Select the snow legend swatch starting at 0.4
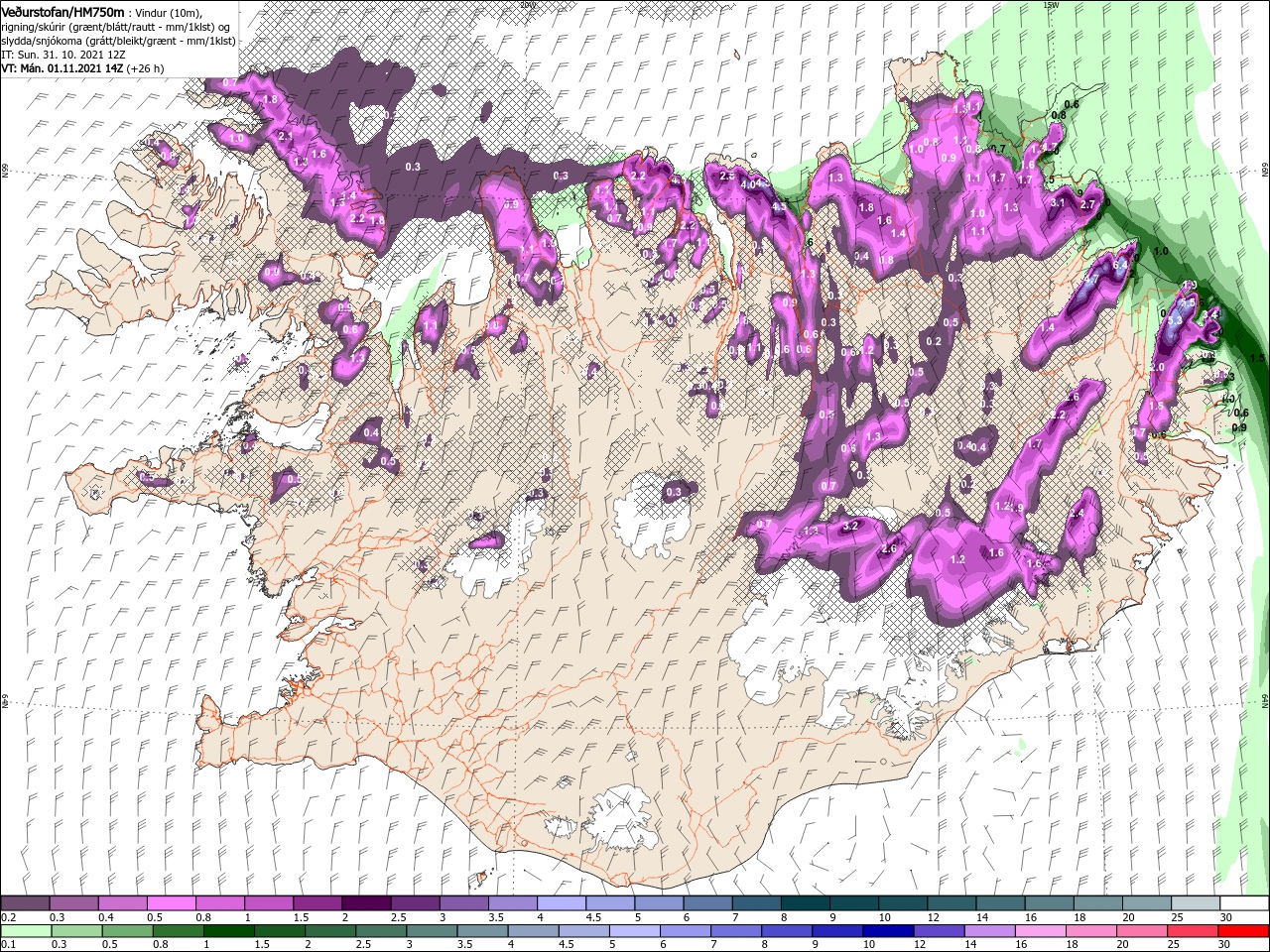The height and width of the screenshot is (952, 1270). [122, 903]
